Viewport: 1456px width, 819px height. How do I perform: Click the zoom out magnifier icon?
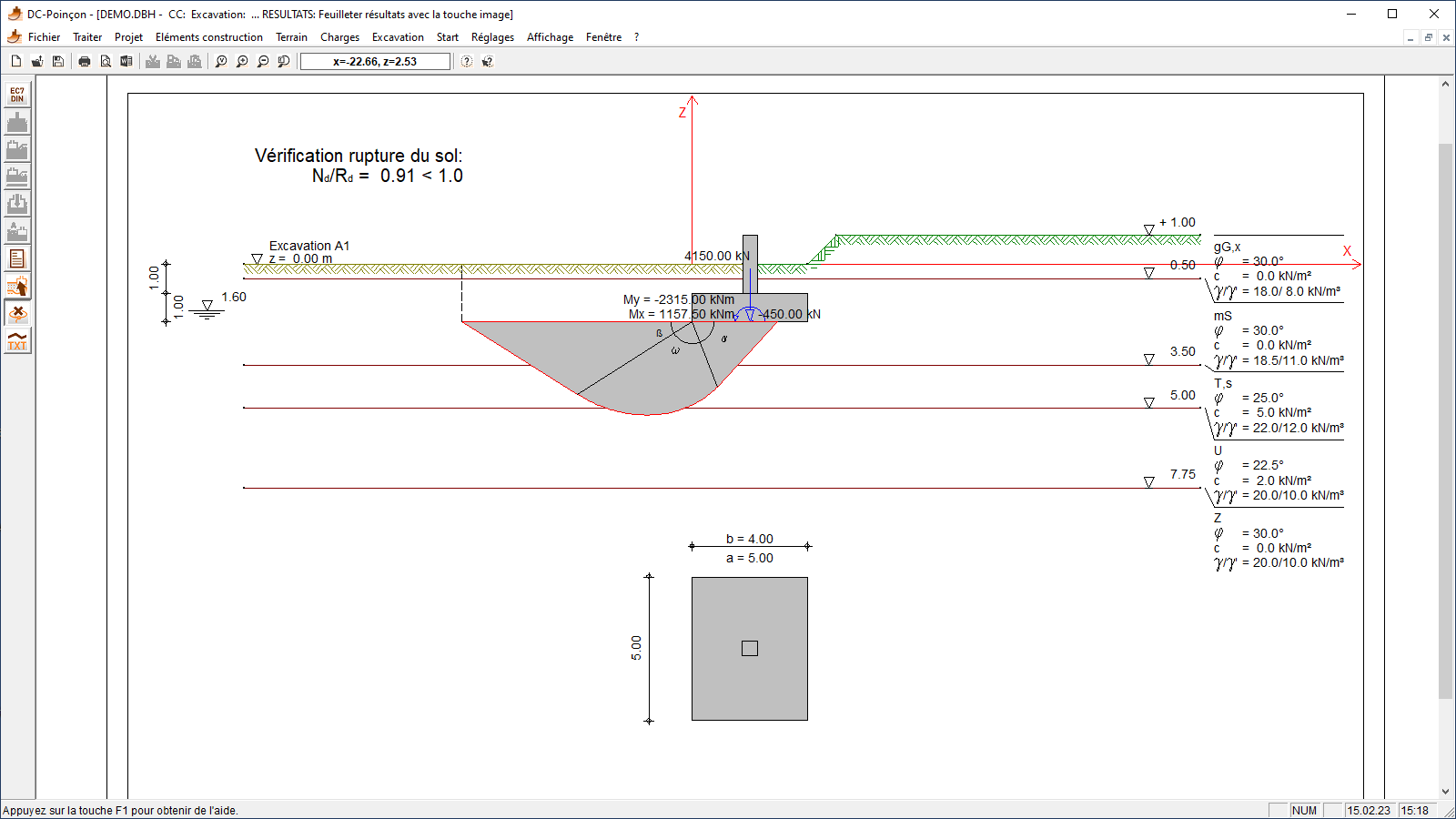pyautogui.click(x=263, y=61)
